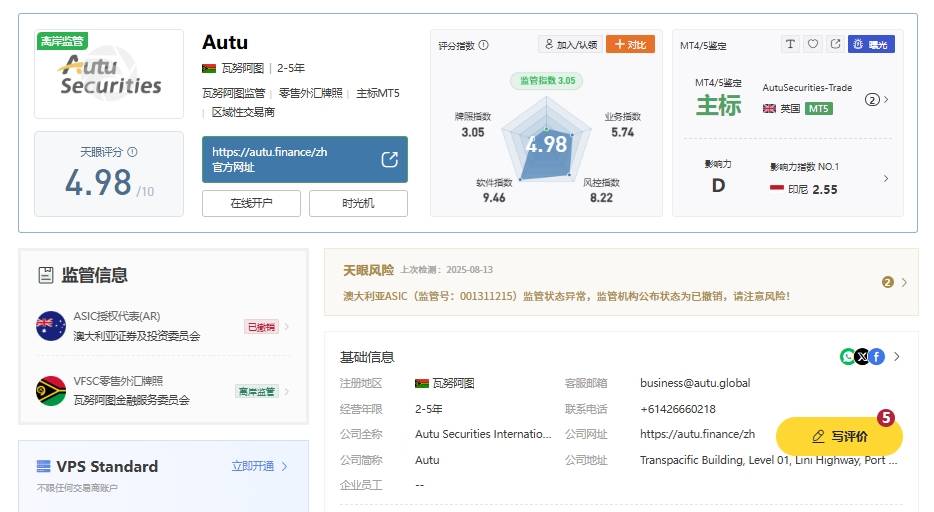Screen dimensions: 934x512
Task: Expand 基础信息 chevron beside social icons
Action: pyautogui.click(x=897, y=357)
